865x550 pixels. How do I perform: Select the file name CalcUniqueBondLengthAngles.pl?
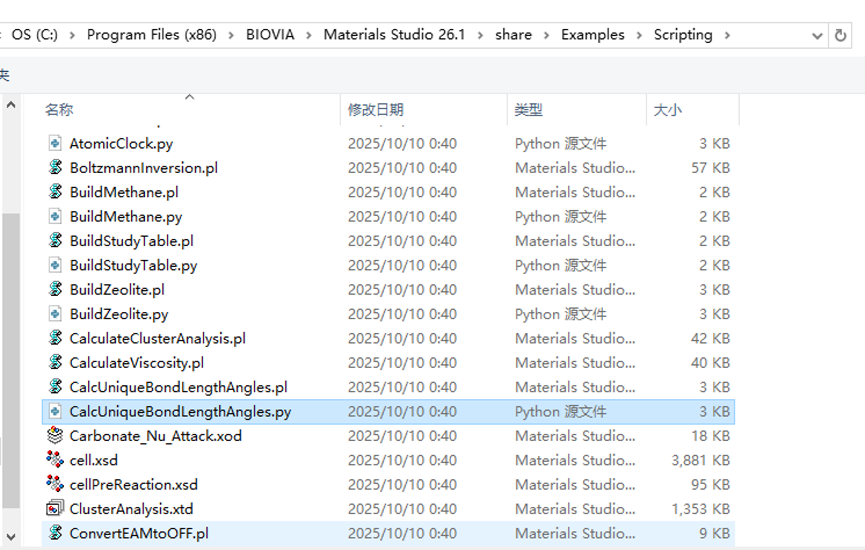(179, 387)
